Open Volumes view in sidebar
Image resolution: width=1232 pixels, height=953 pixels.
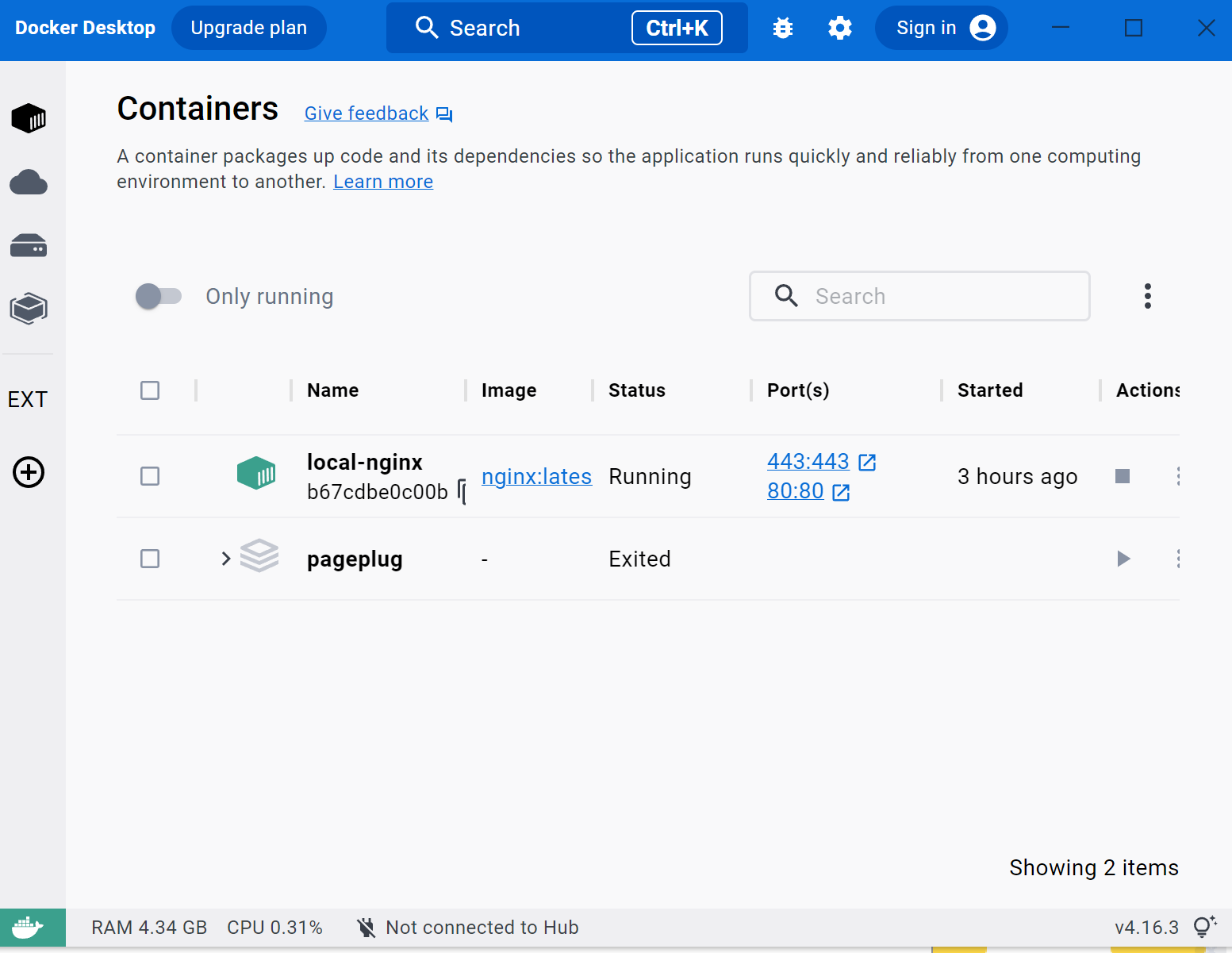coord(29,245)
